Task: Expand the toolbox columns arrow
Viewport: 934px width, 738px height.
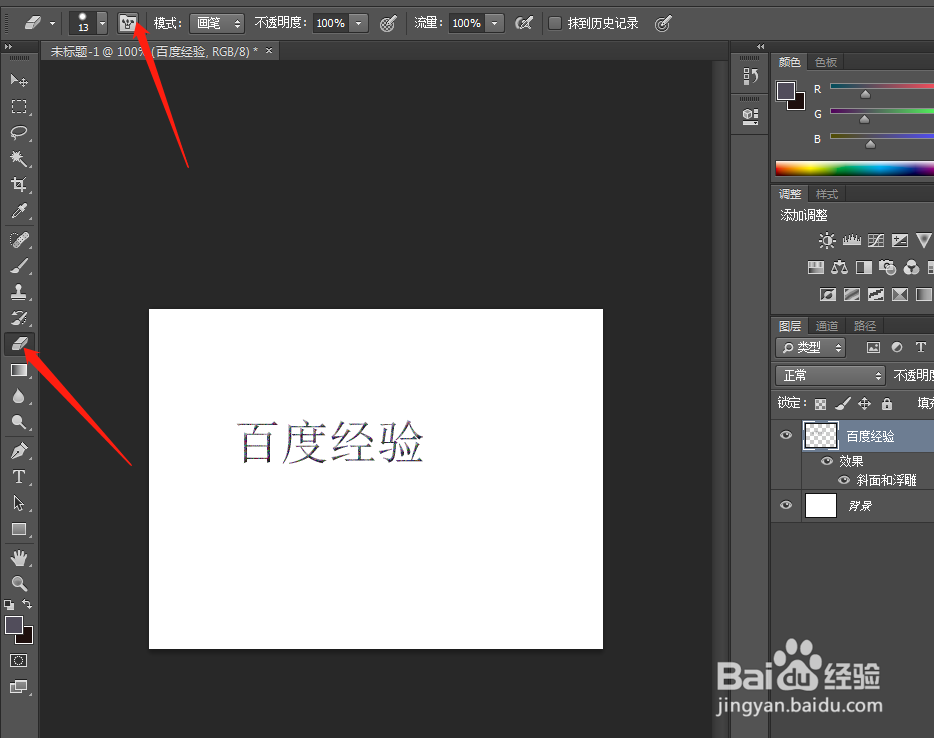Action: click(8, 46)
